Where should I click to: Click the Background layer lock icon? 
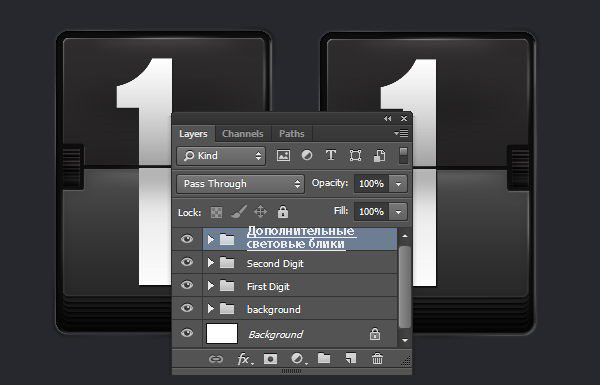coord(375,334)
